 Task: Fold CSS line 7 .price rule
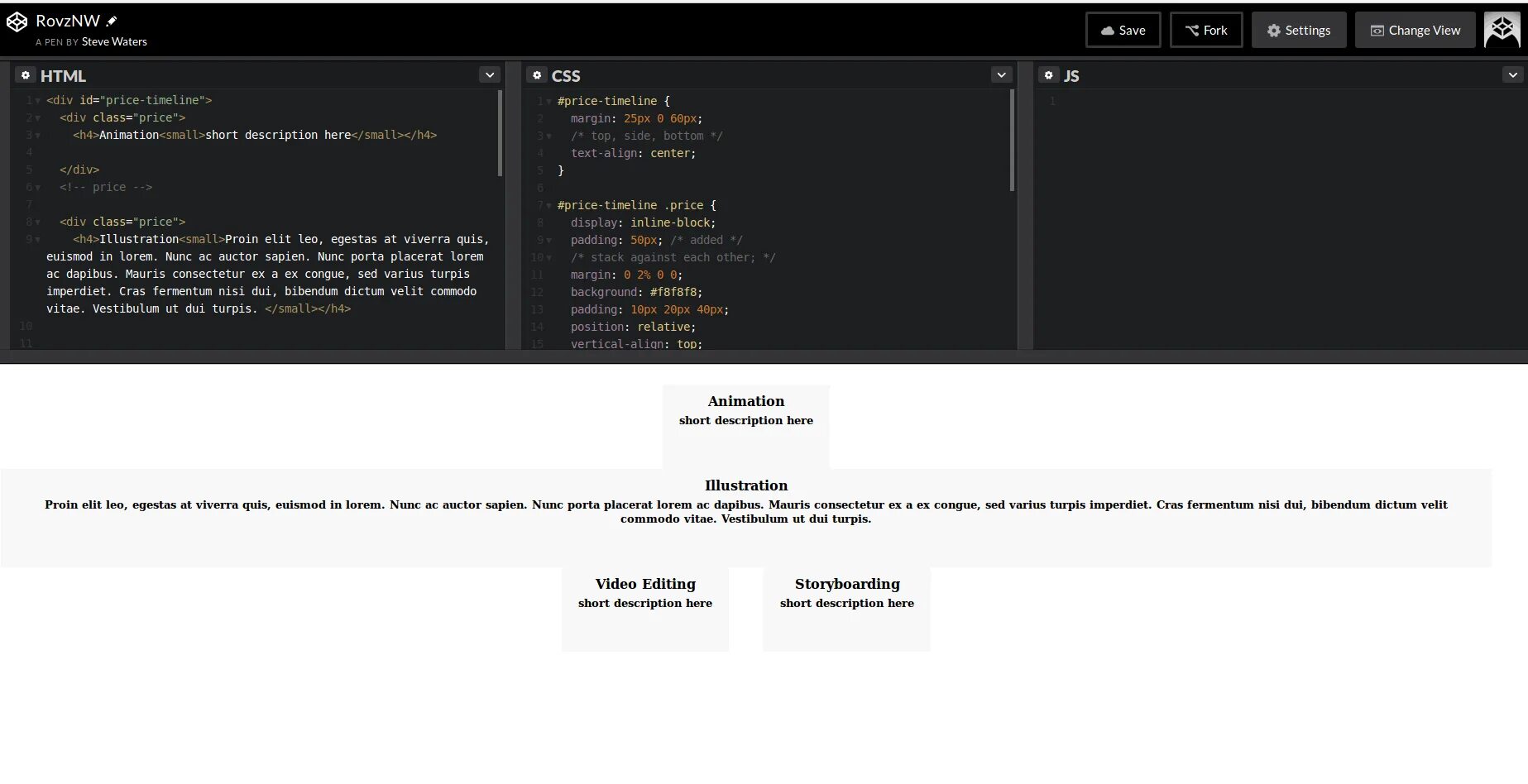click(549, 206)
